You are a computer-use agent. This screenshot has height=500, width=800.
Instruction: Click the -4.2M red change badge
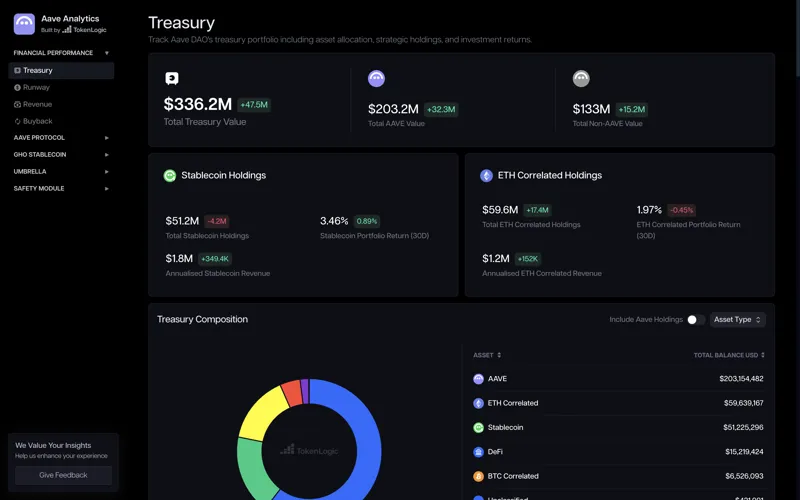[x=217, y=221]
